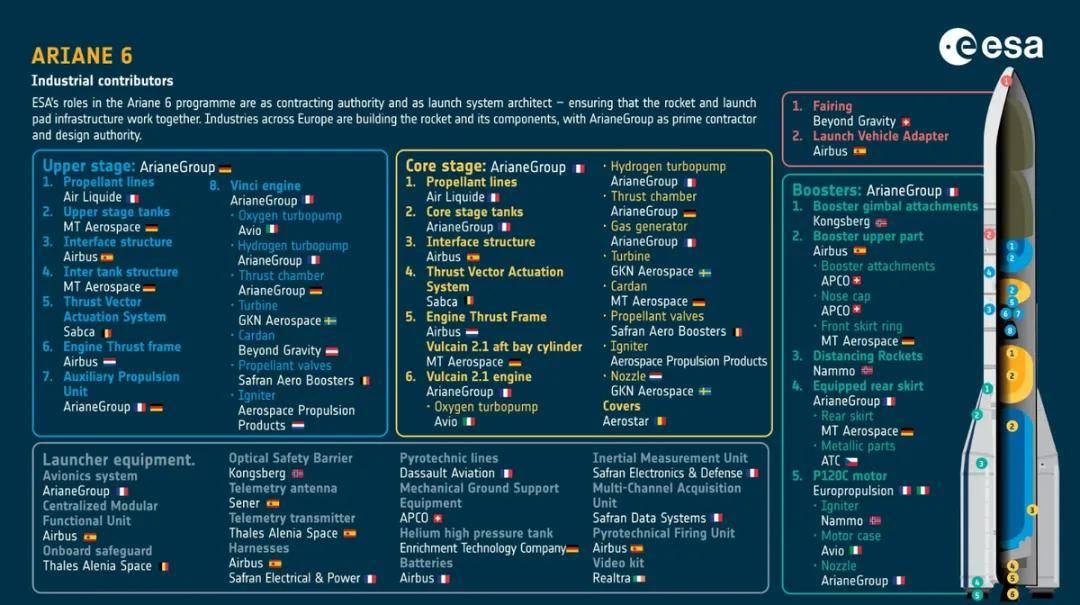
Task: Click the Fairing label
Action: click(x=832, y=106)
